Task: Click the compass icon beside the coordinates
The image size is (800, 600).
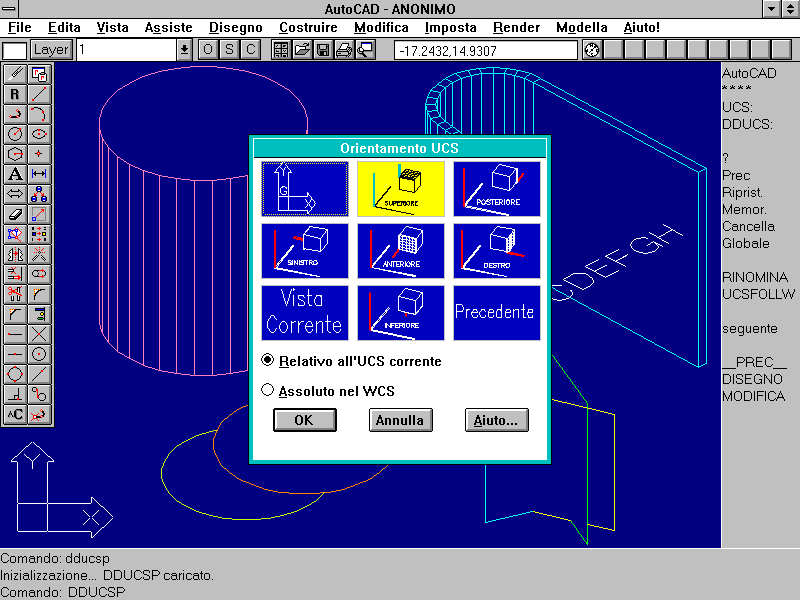Action: 592,50
